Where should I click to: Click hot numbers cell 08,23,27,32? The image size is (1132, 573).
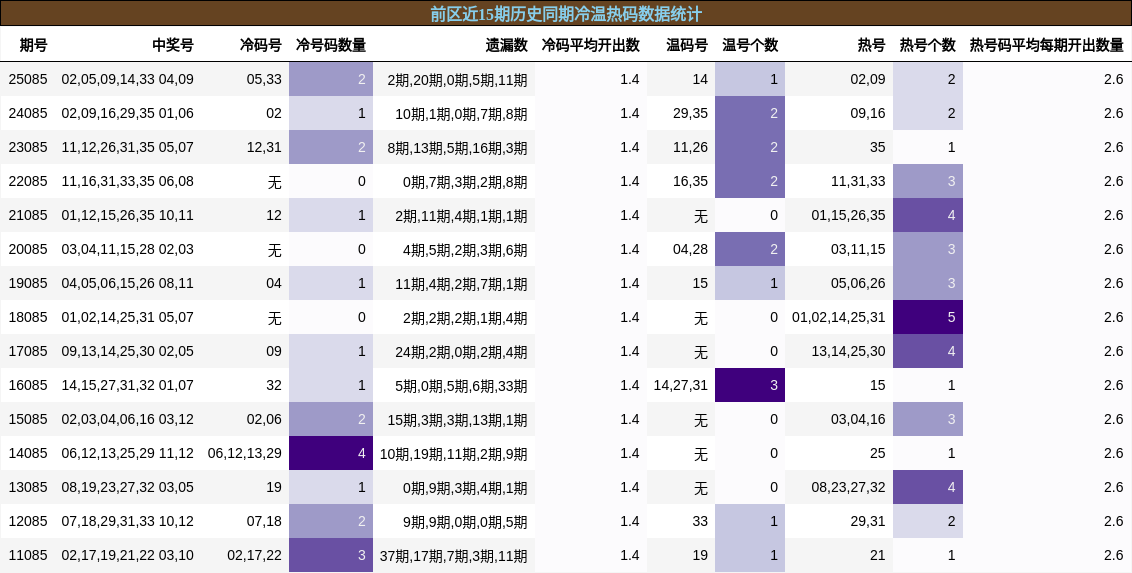tap(848, 486)
